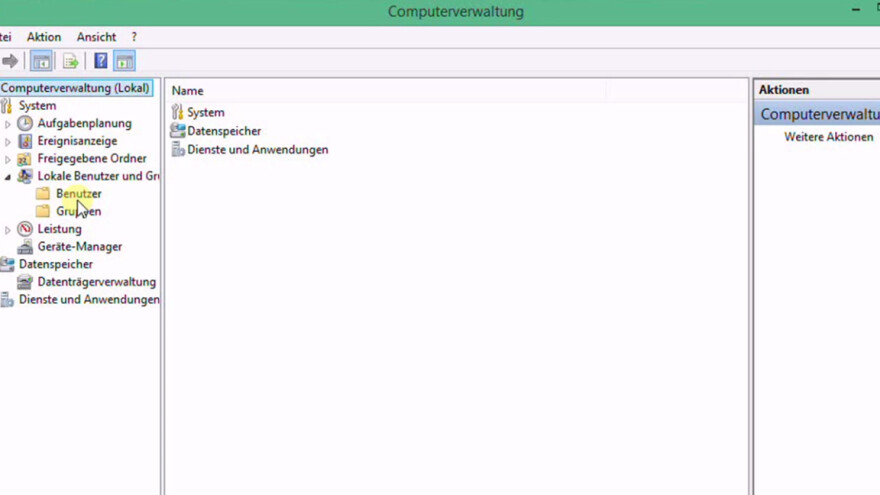
Task: Open Geräte-Manager in the tree
Action: (x=79, y=246)
